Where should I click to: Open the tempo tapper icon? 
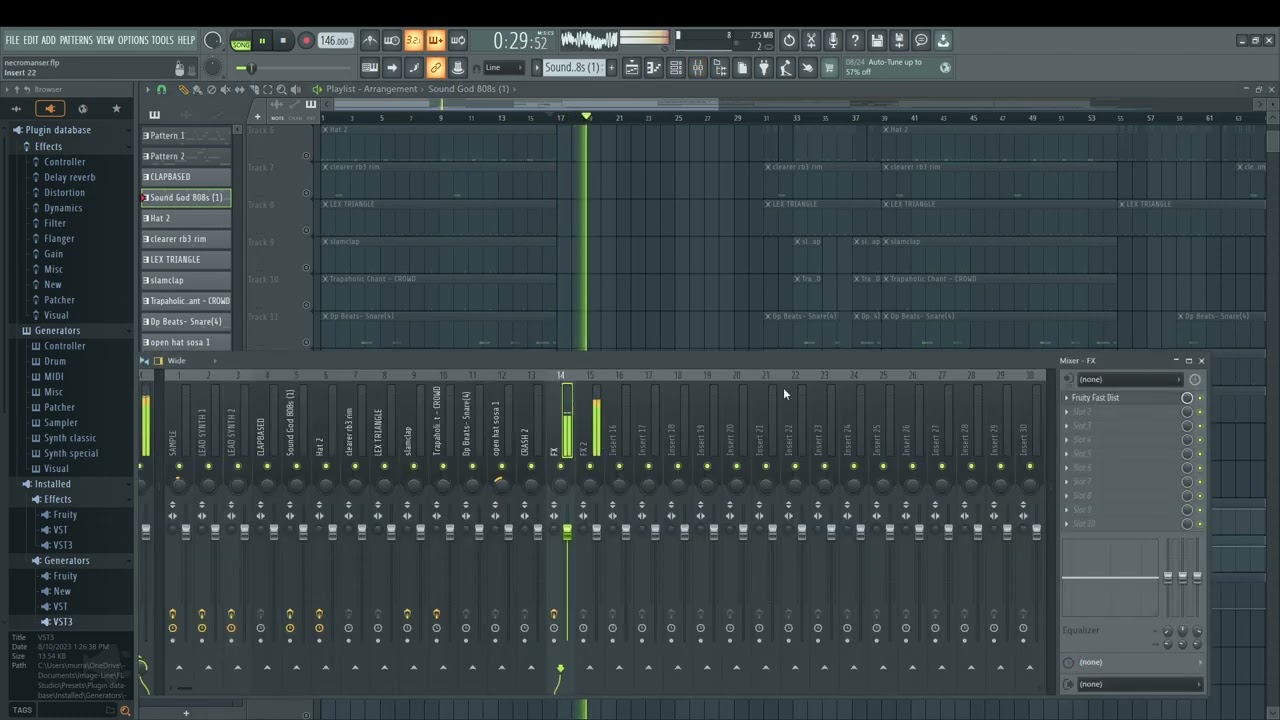point(786,68)
